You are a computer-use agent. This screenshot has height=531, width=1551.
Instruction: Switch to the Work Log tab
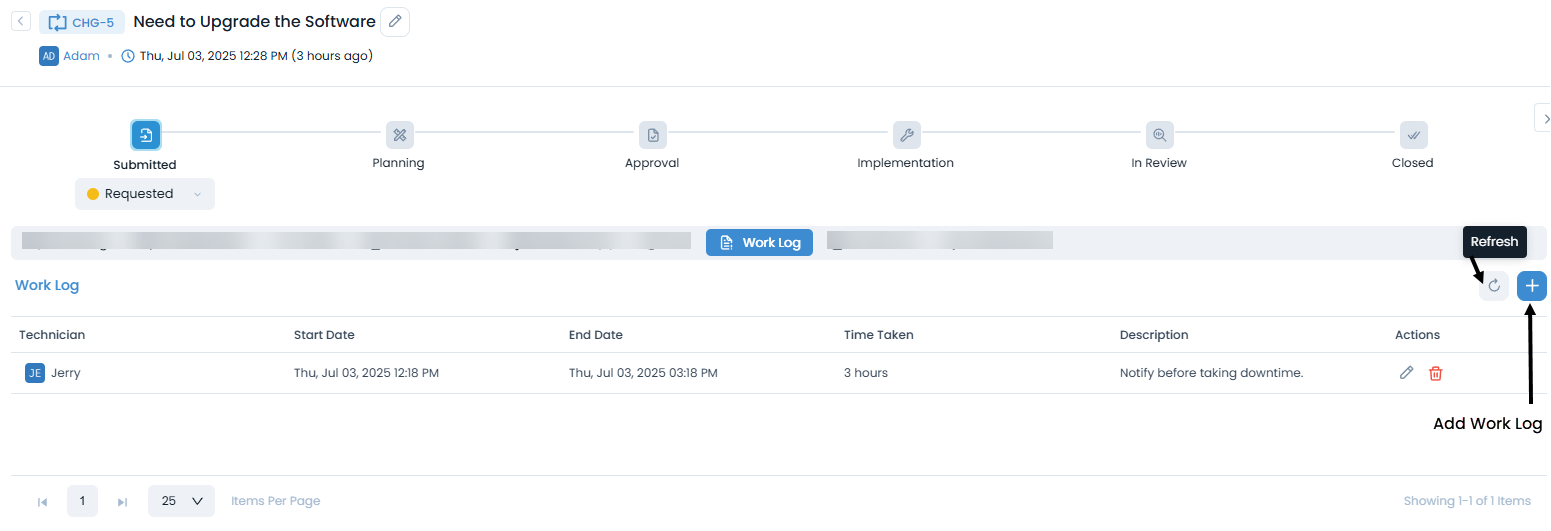tap(760, 243)
